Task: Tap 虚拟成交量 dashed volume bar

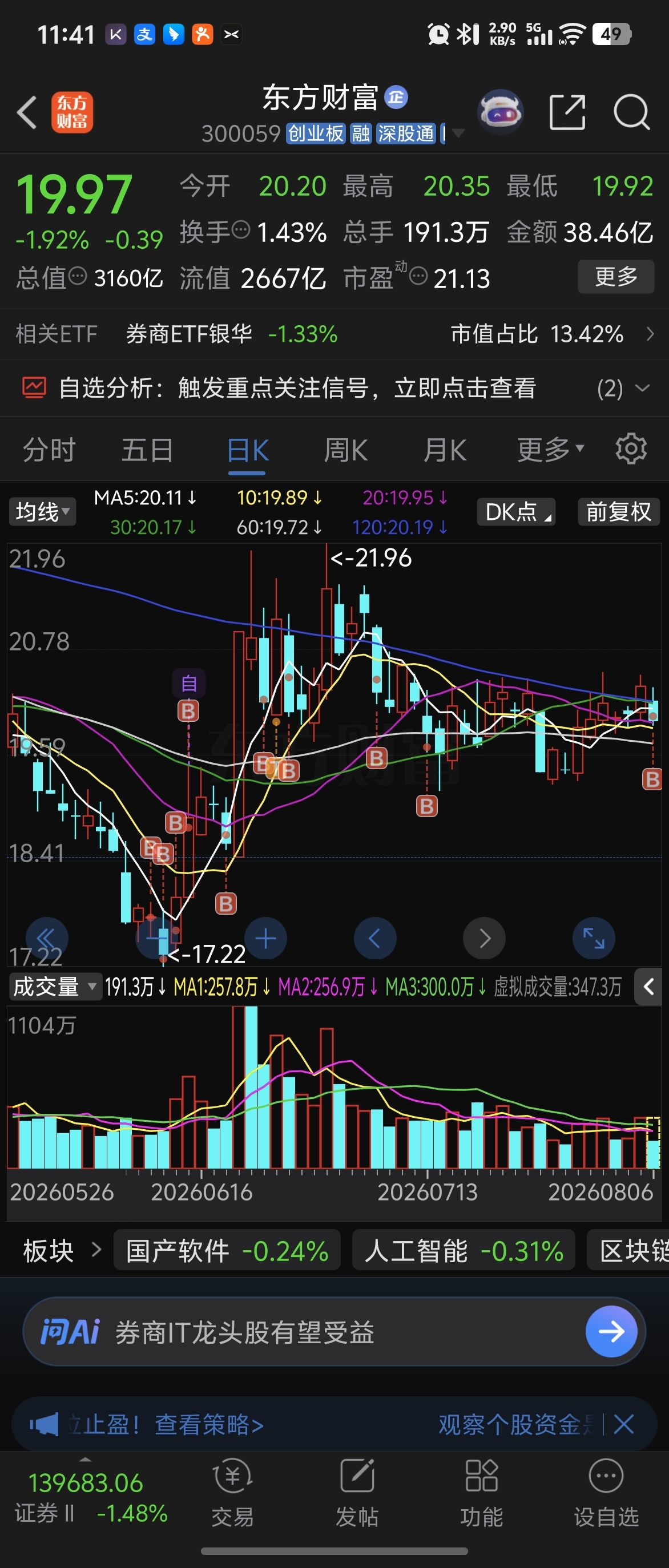Action: coord(652,1142)
